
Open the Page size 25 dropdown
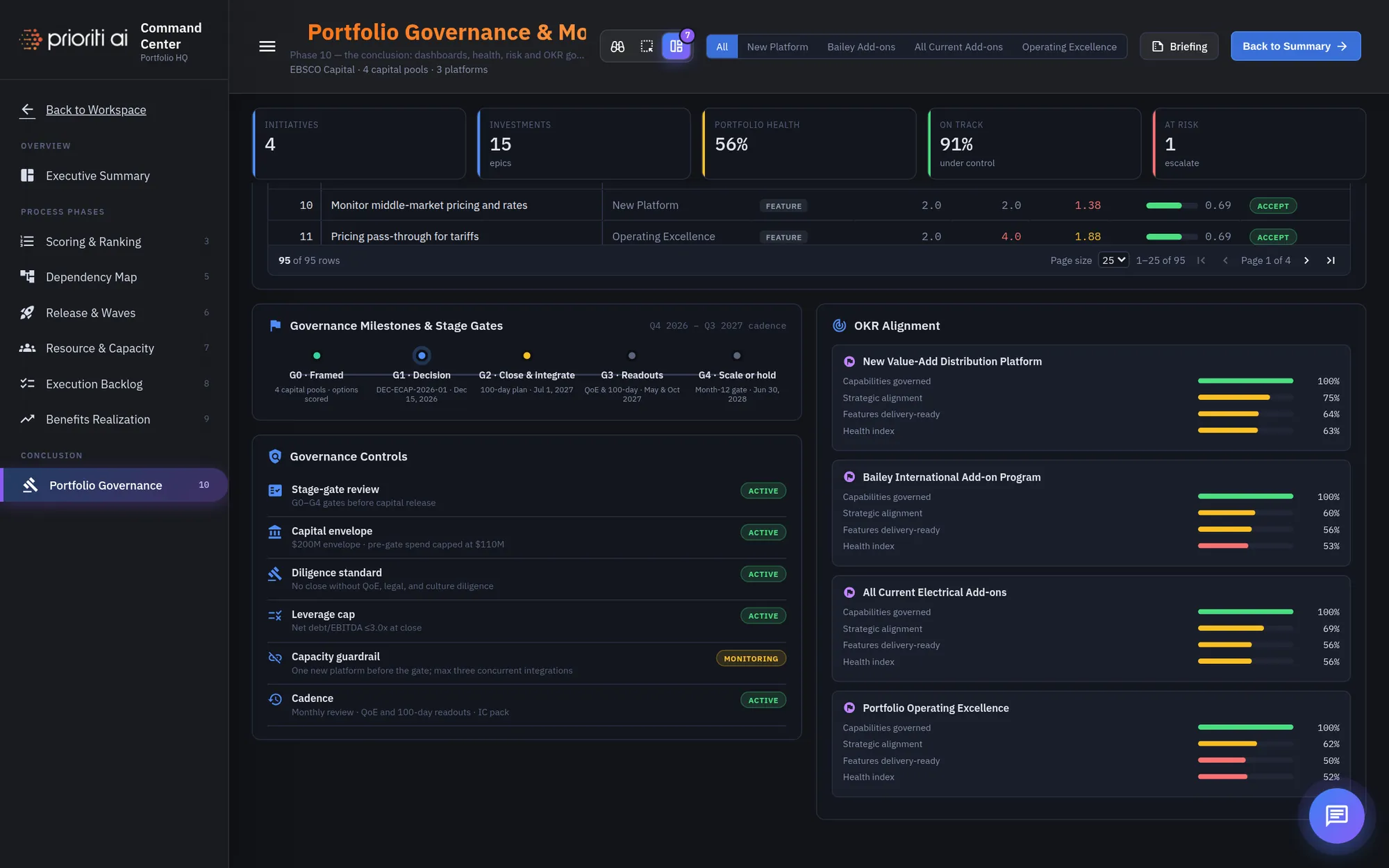tap(1113, 260)
